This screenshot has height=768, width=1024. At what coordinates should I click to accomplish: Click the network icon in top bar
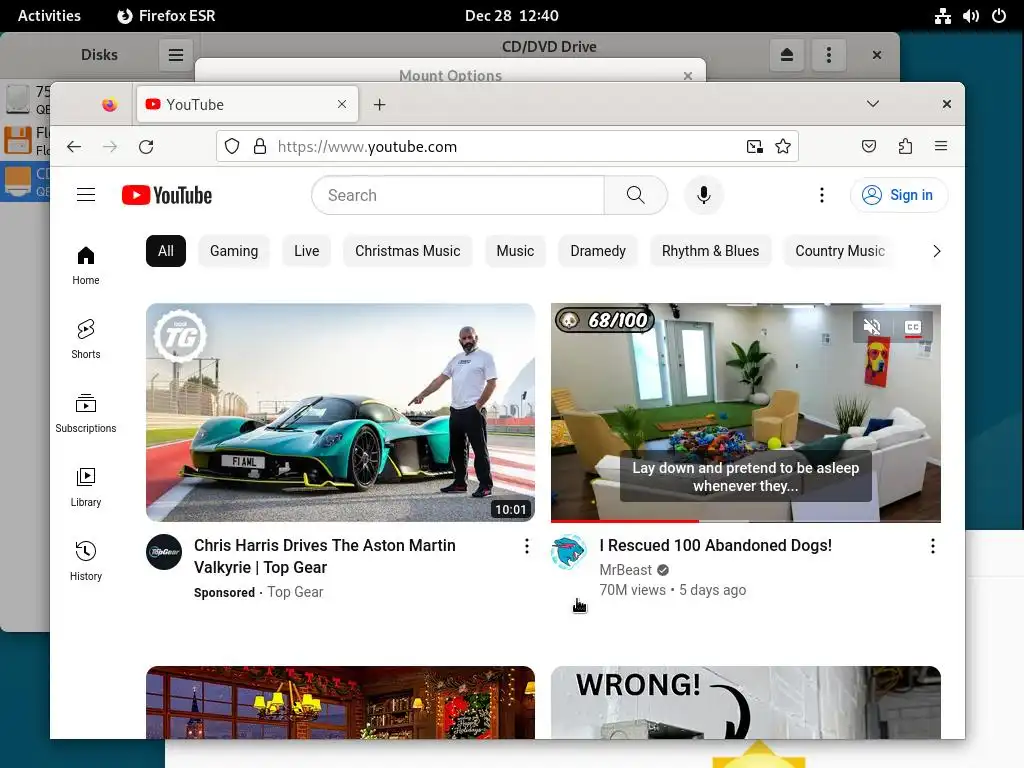(942, 16)
